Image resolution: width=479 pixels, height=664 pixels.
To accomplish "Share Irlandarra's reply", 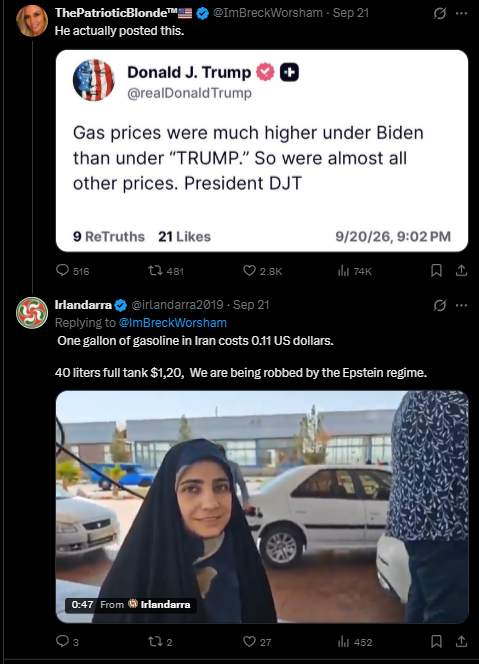I will 461,641.
